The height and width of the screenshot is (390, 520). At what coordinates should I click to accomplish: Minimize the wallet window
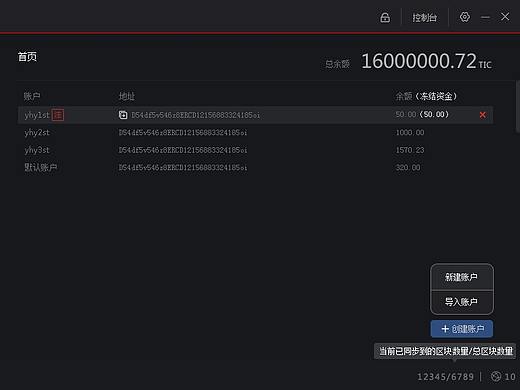click(x=485, y=17)
